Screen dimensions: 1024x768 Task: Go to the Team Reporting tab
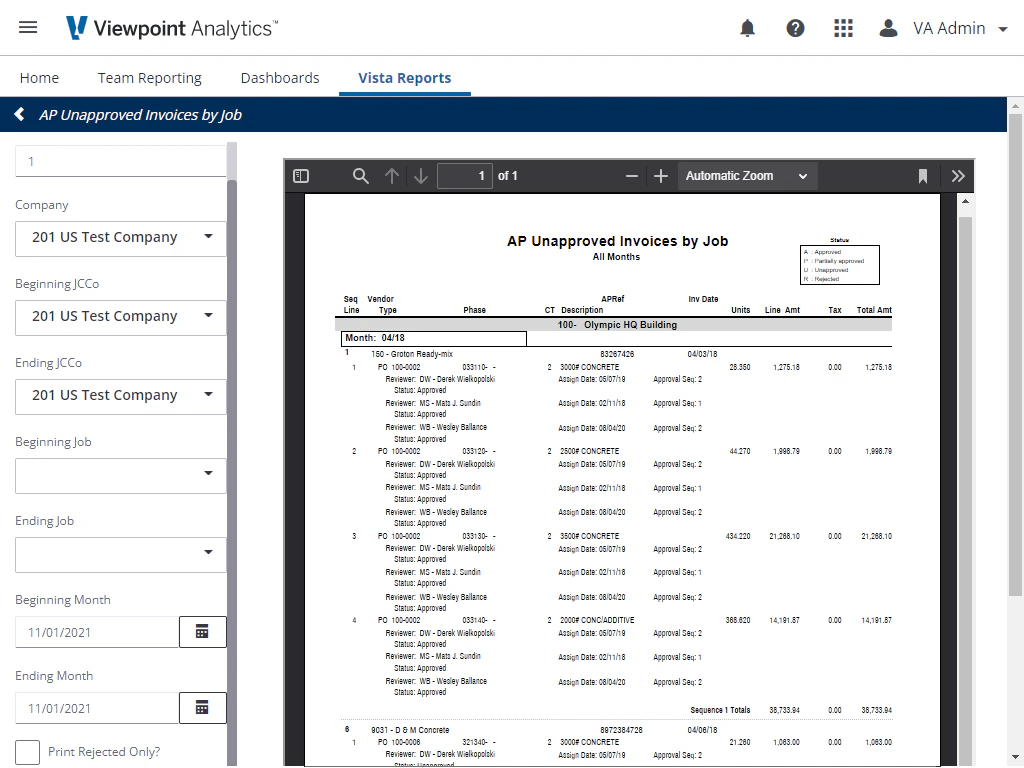pos(150,78)
